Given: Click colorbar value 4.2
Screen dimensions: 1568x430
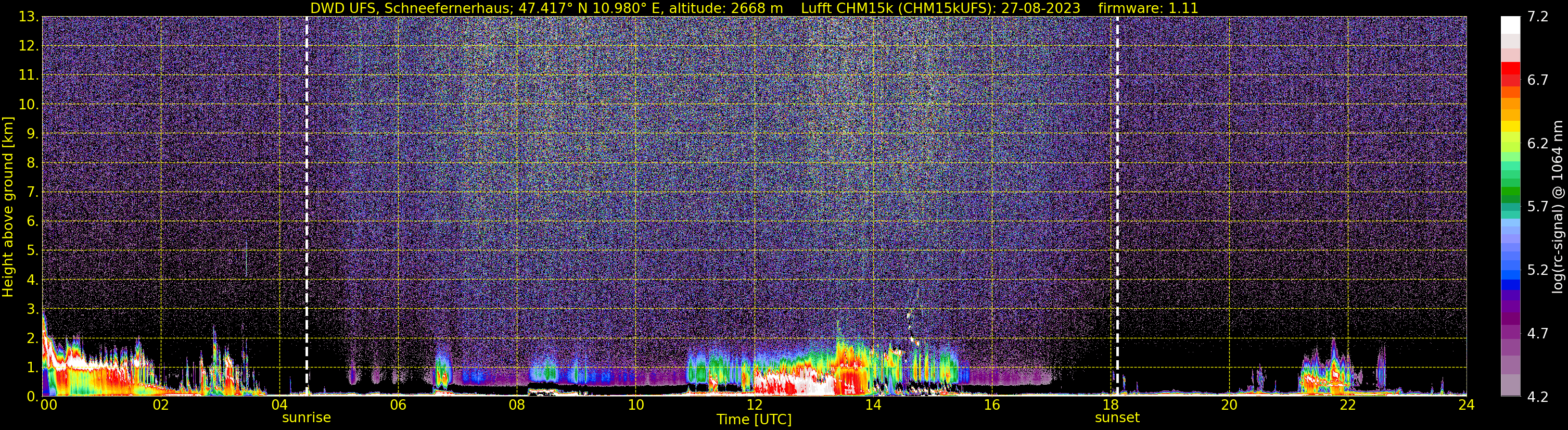Looking at the screenshot, I should tap(1538, 397).
